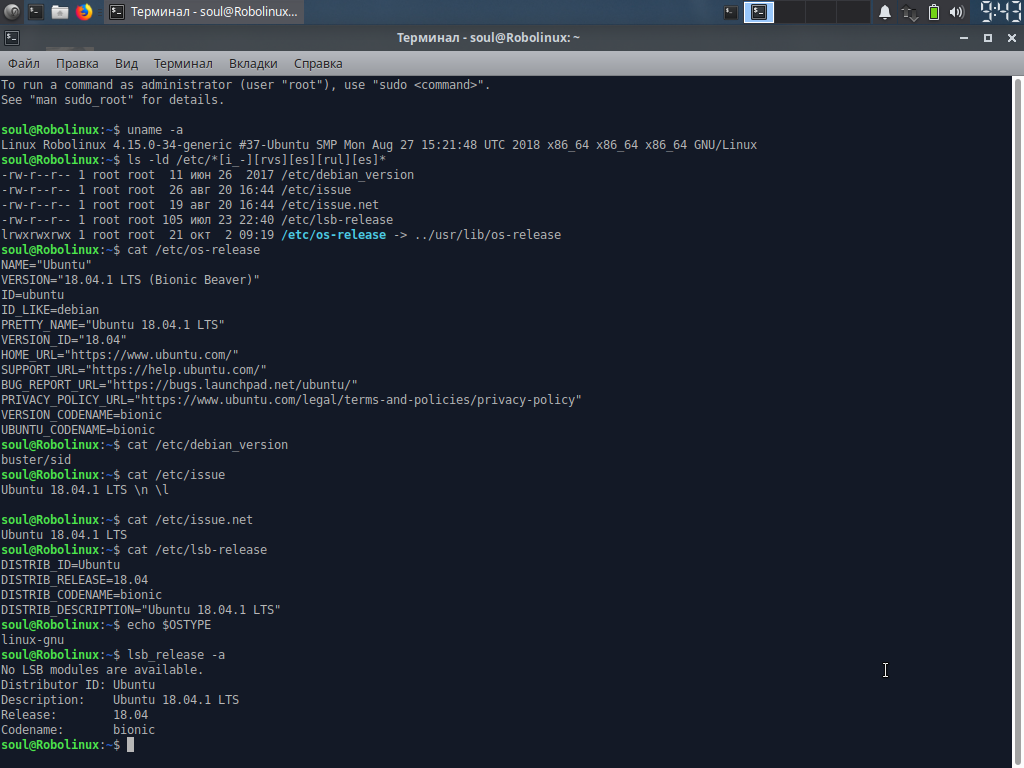Image resolution: width=1024 pixels, height=768 pixels.
Task: Click the 'Linux Robolinux 4.15.0-34-generic' output line
Action: [x=379, y=144]
